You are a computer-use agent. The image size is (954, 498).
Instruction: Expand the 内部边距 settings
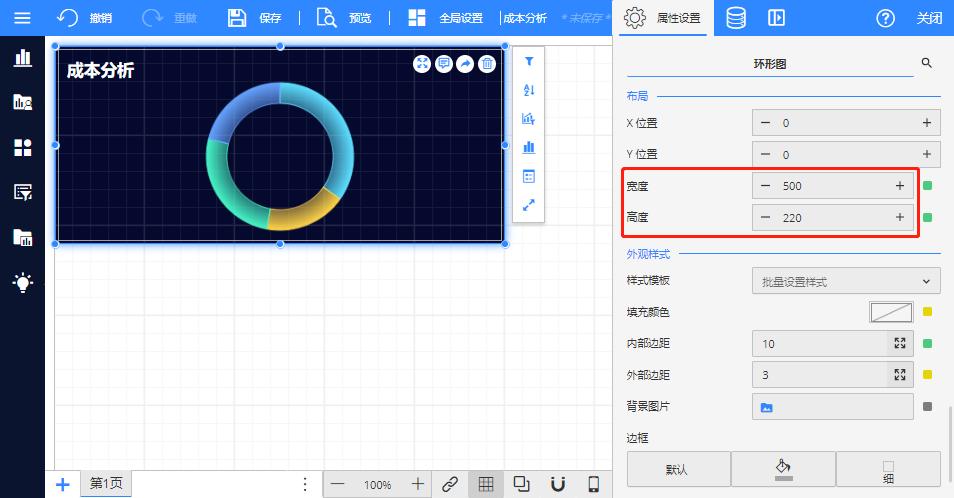click(x=900, y=343)
